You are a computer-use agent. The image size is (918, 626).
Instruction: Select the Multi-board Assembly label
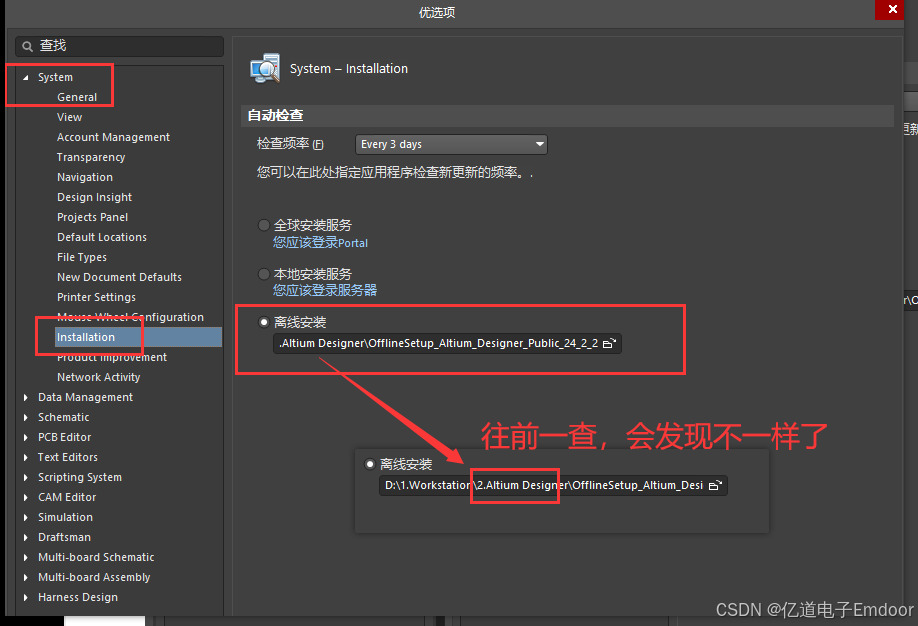(94, 577)
